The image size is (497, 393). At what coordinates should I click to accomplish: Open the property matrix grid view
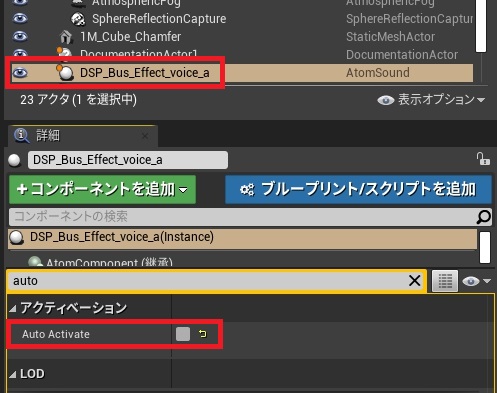coord(445,281)
